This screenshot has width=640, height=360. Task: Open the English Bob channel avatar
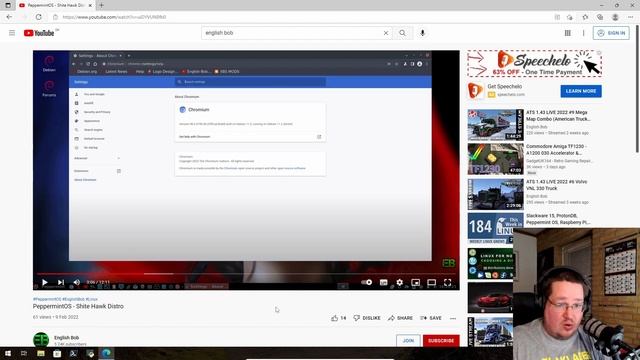pos(41,340)
